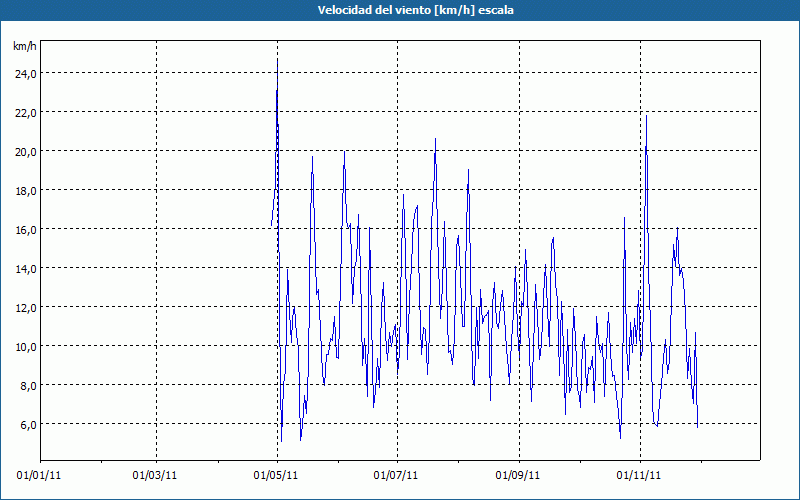Click the highest wind peak near 01/05/11
Screen dimensions: 800x500
coord(278,59)
